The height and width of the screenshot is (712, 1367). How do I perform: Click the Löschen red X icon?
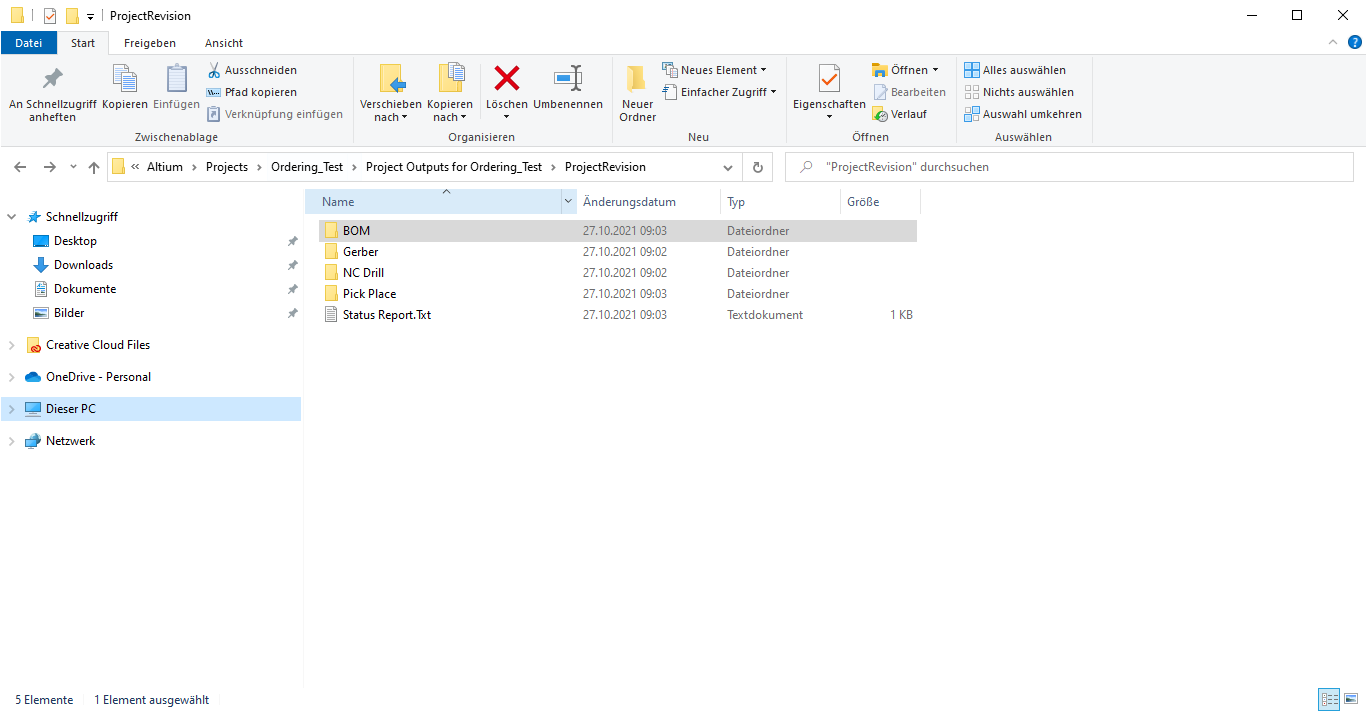[507, 78]
